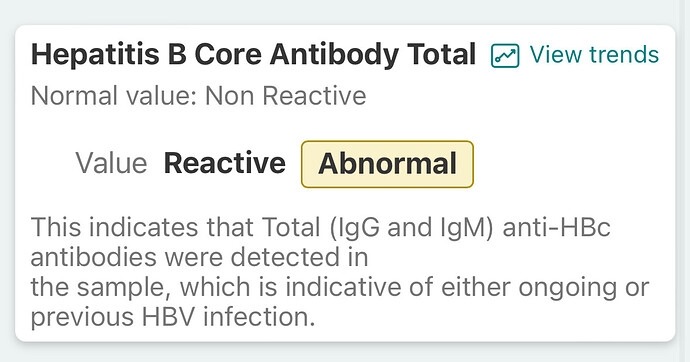Click the word trends next to chart icon
Image resolution: width=690 pixels, height=362 pixels.
click(x=624, y=55)
